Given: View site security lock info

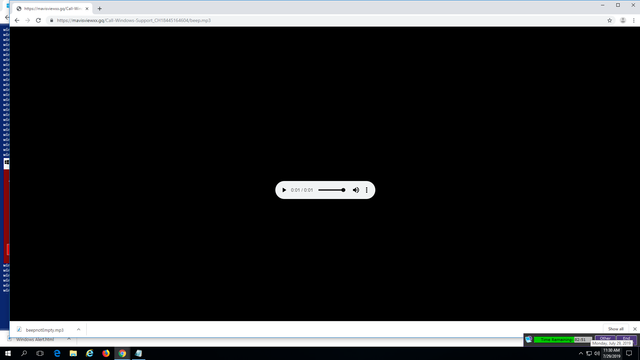Looking at the screenshot, I should [51, 20].
